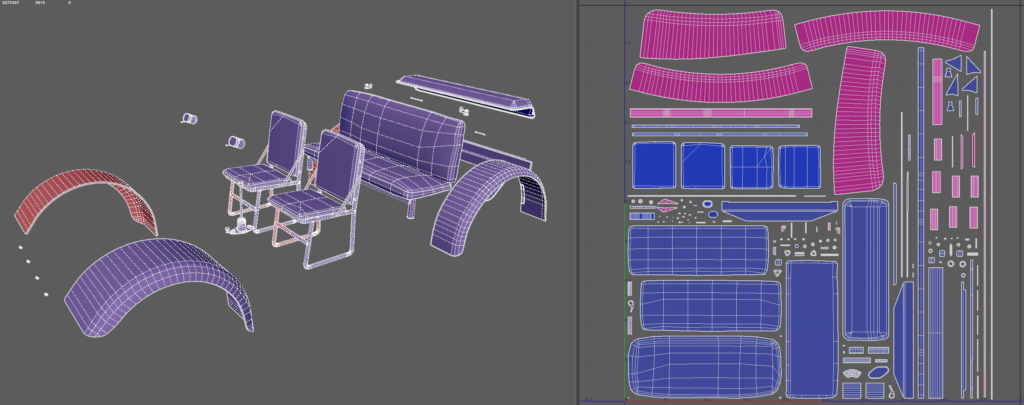Select the fan-shaped UV island near the bottom
This screenshot has width=1024, height=405.
852,374
